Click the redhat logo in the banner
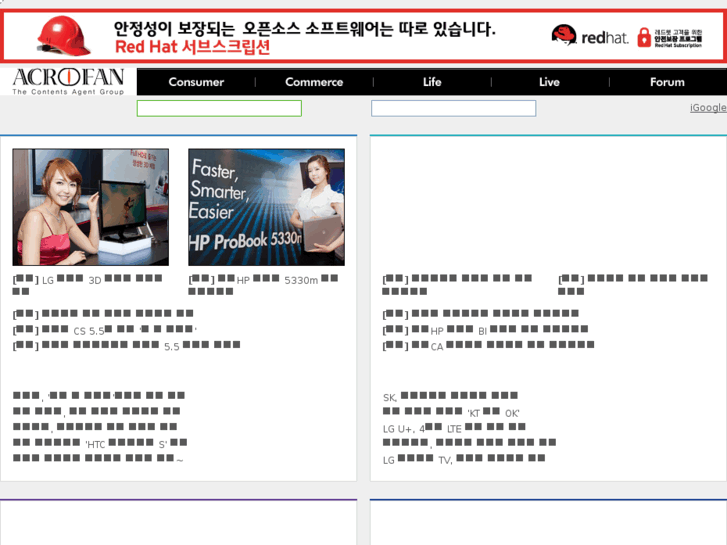Screen dimensions: 727x545 tap(590, 36)
